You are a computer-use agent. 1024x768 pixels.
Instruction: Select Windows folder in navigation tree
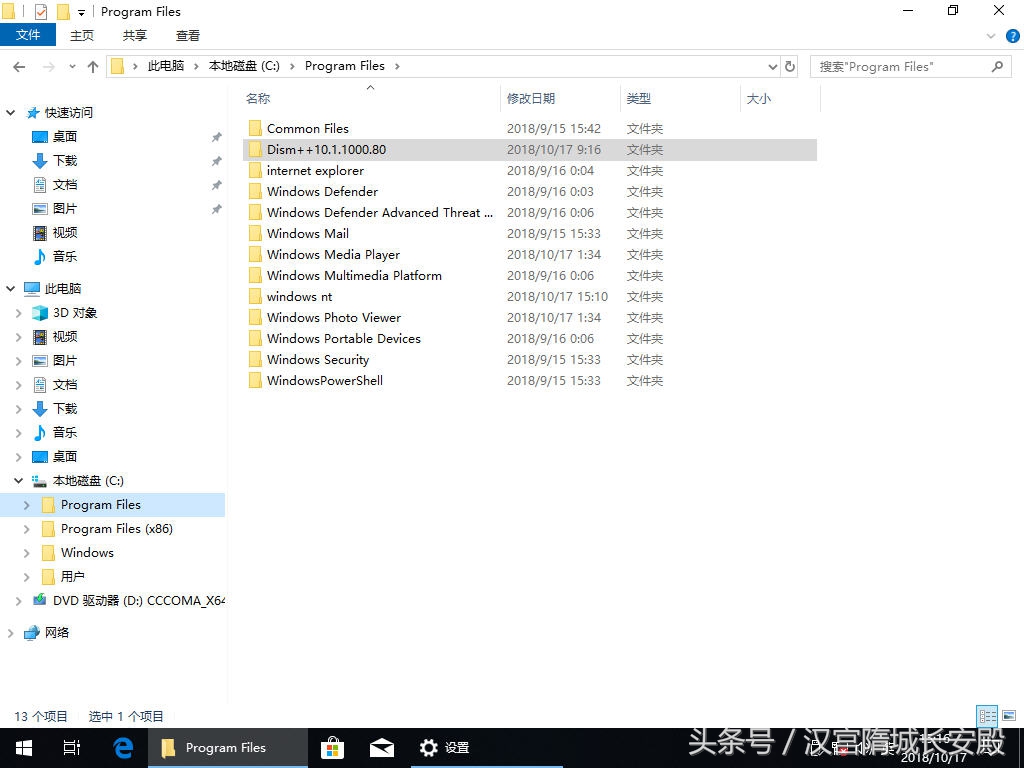[x=87, y=553]
